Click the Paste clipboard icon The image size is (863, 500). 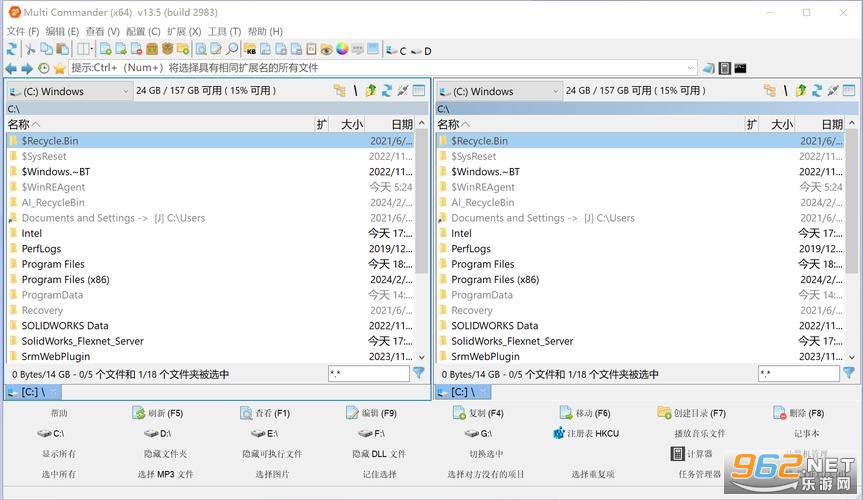[62, 49]
